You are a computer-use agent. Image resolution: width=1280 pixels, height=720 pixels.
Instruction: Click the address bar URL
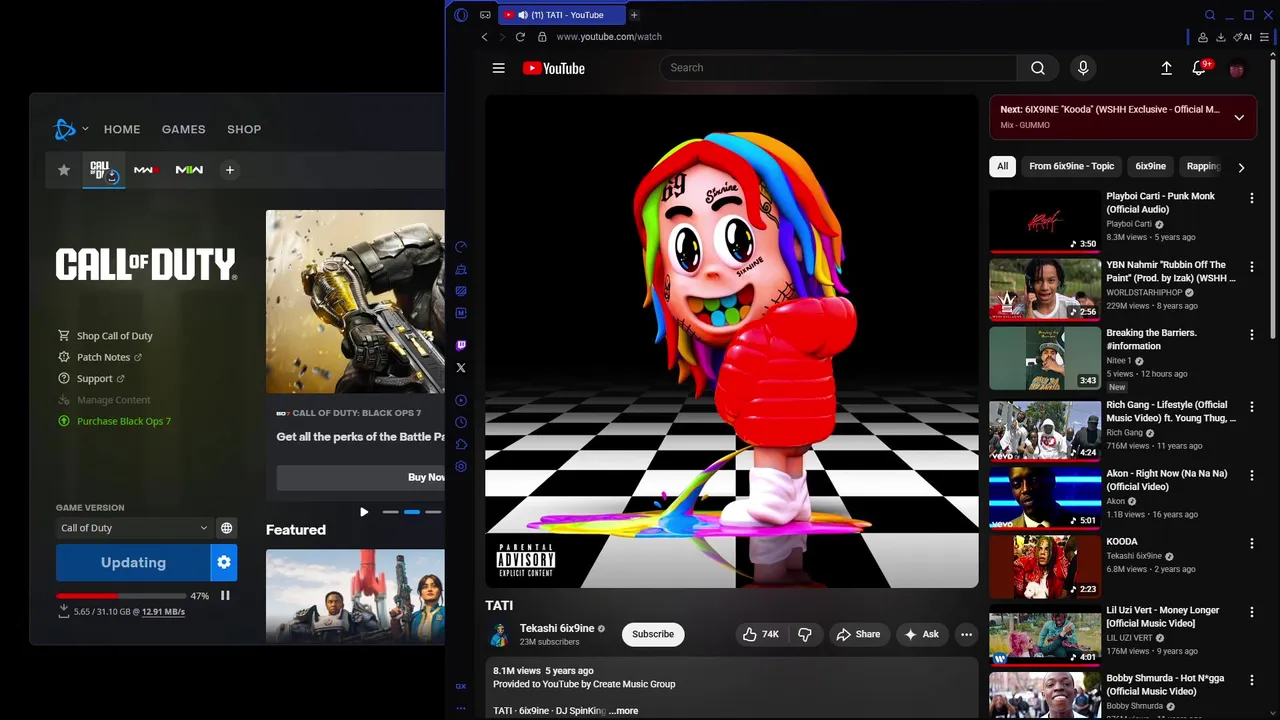click(609, 37)
